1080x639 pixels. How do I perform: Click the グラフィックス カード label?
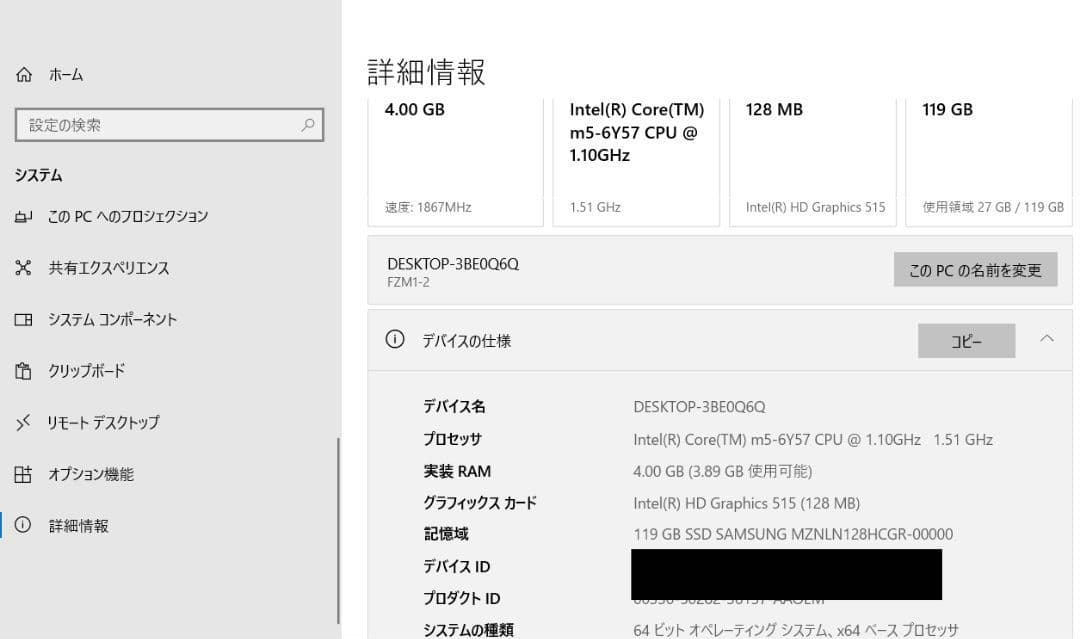click(x=479, y=503)
